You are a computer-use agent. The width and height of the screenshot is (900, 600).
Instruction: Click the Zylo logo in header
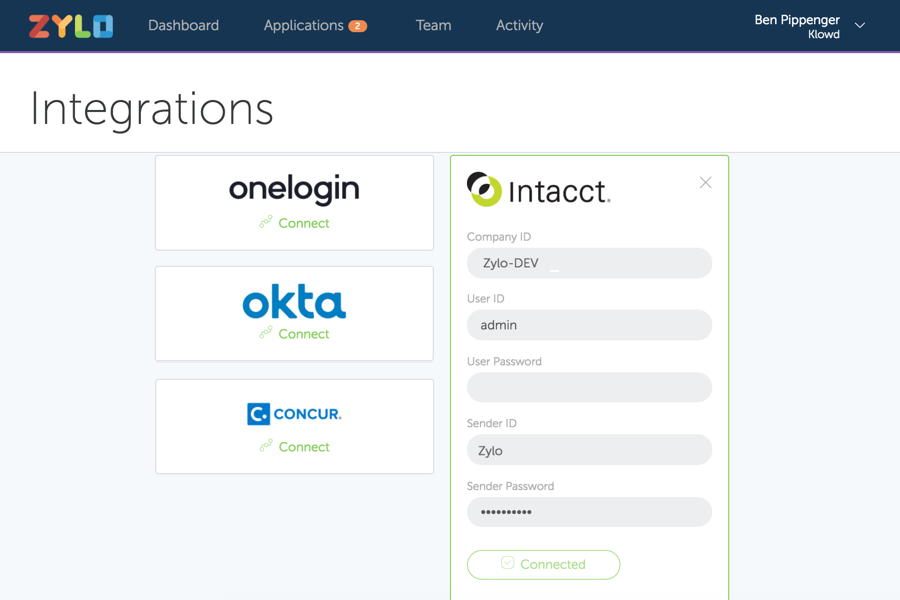click(70, 26)
